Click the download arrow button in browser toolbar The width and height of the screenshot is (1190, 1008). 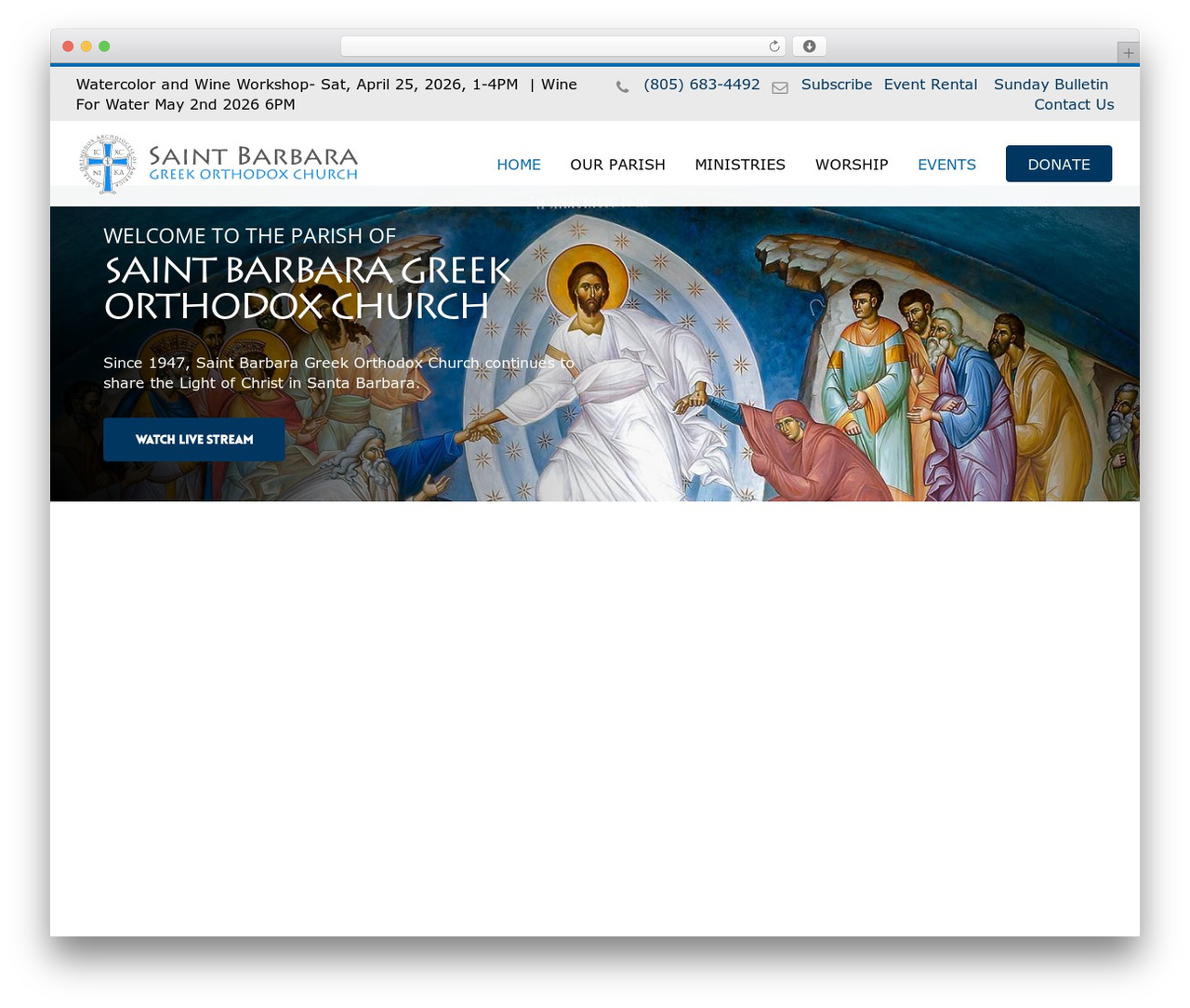click(809, 46)
